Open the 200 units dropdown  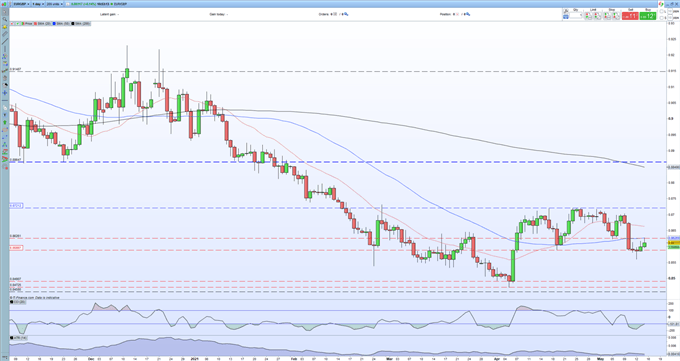tap(55, 4)
